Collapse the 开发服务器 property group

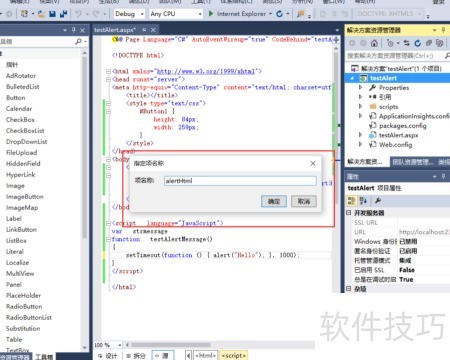click(349, 213)
